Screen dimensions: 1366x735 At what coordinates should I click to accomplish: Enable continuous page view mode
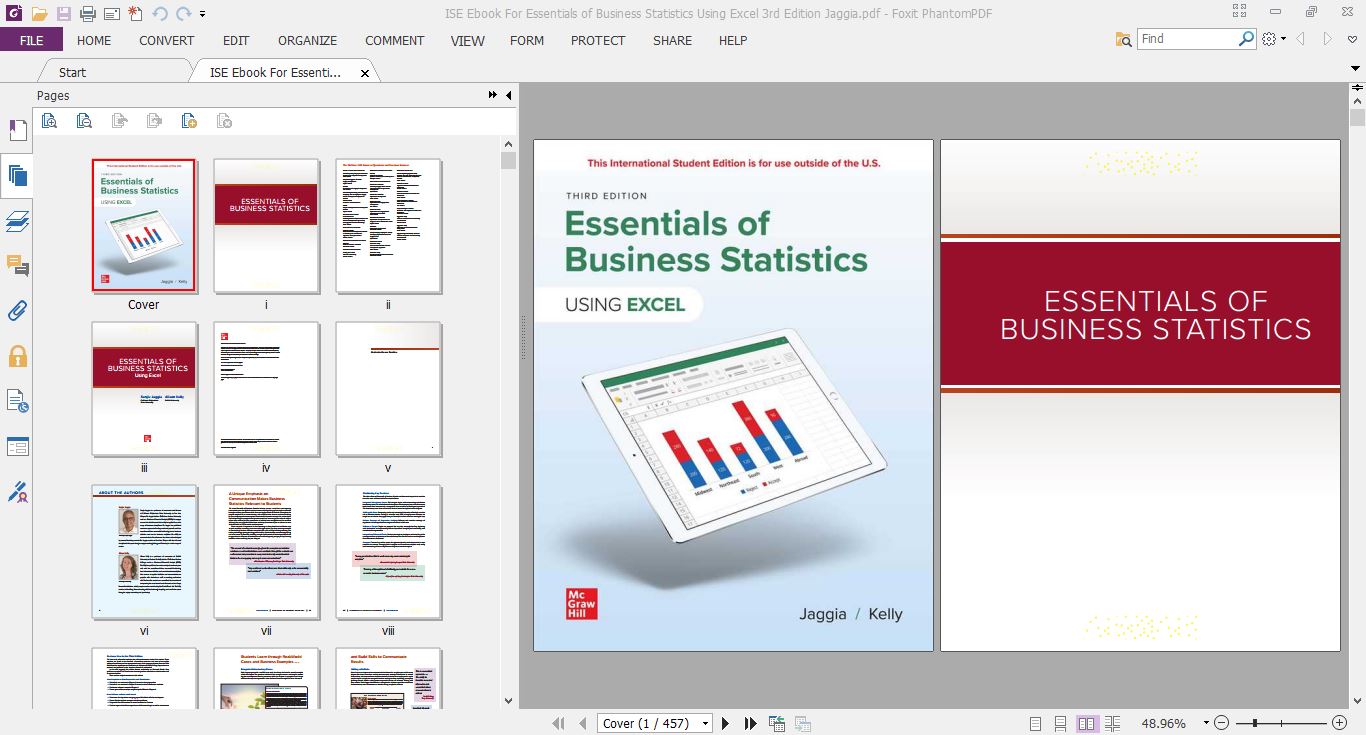pos(1060,723)
